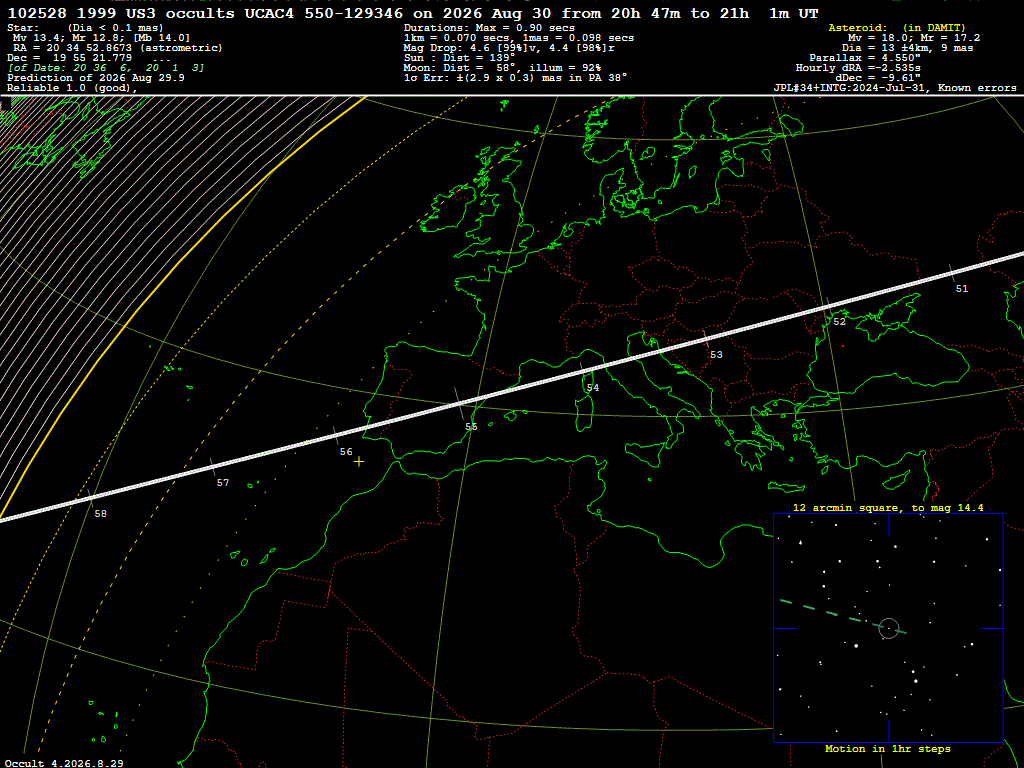The image size is (1024, 768).
Task: Click the target circle in star chart
Action: point(889,628)
